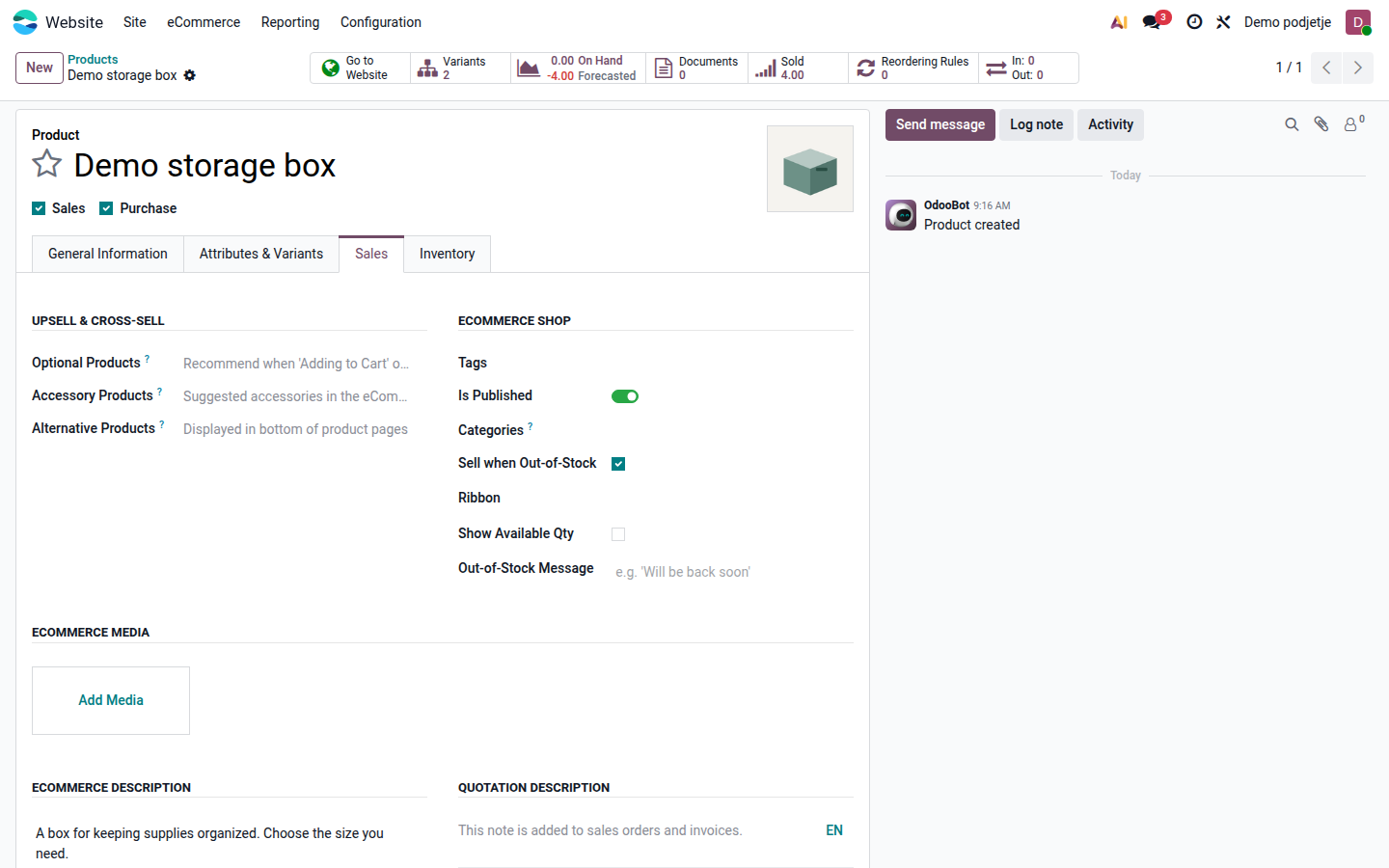Click the Log note button
Screen dimensions: 1389x868
pyautogui.click(x=1037, y=124)
